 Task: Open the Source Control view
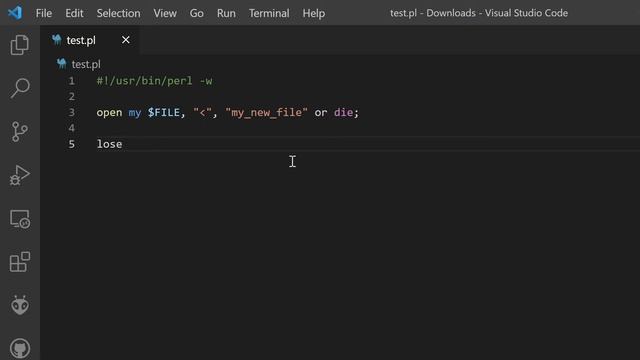pyautogui.click(x=20, y=132)
